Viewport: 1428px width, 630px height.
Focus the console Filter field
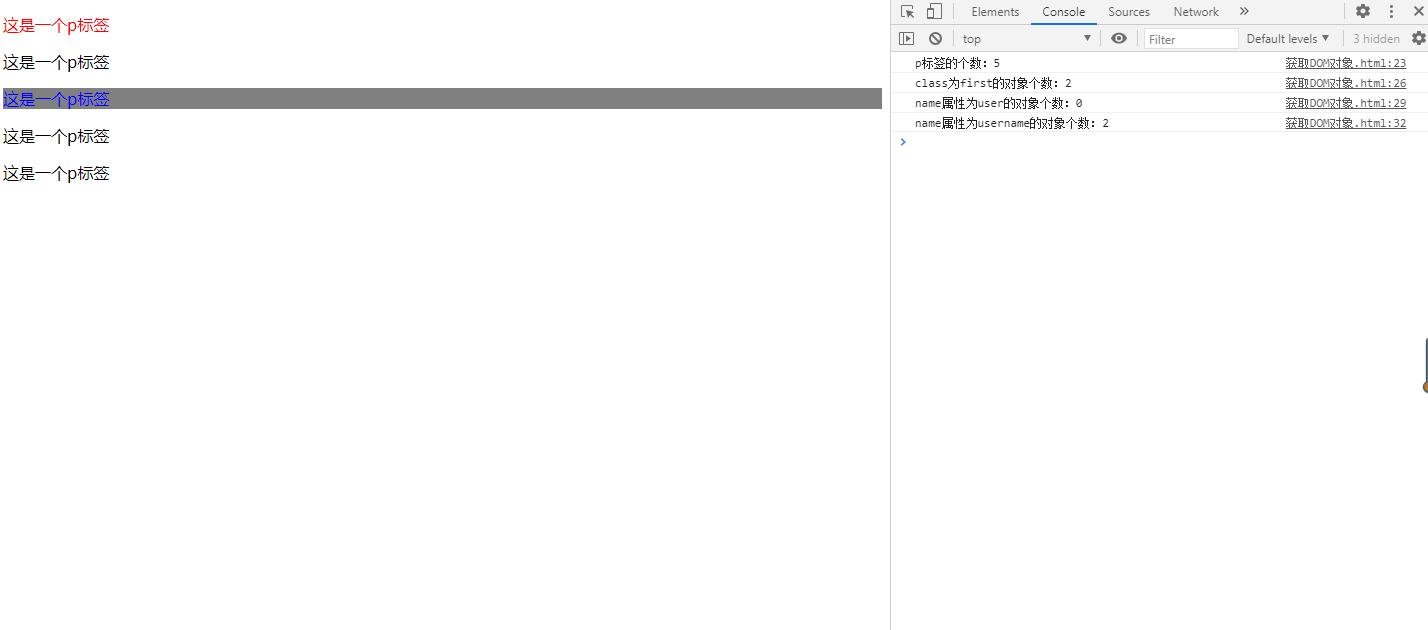1191,39
